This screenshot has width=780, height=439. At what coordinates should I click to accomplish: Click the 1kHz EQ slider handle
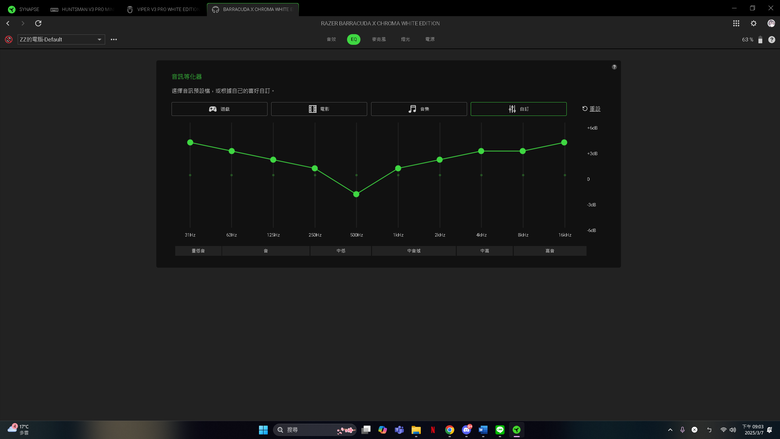[x=398, y=169]
